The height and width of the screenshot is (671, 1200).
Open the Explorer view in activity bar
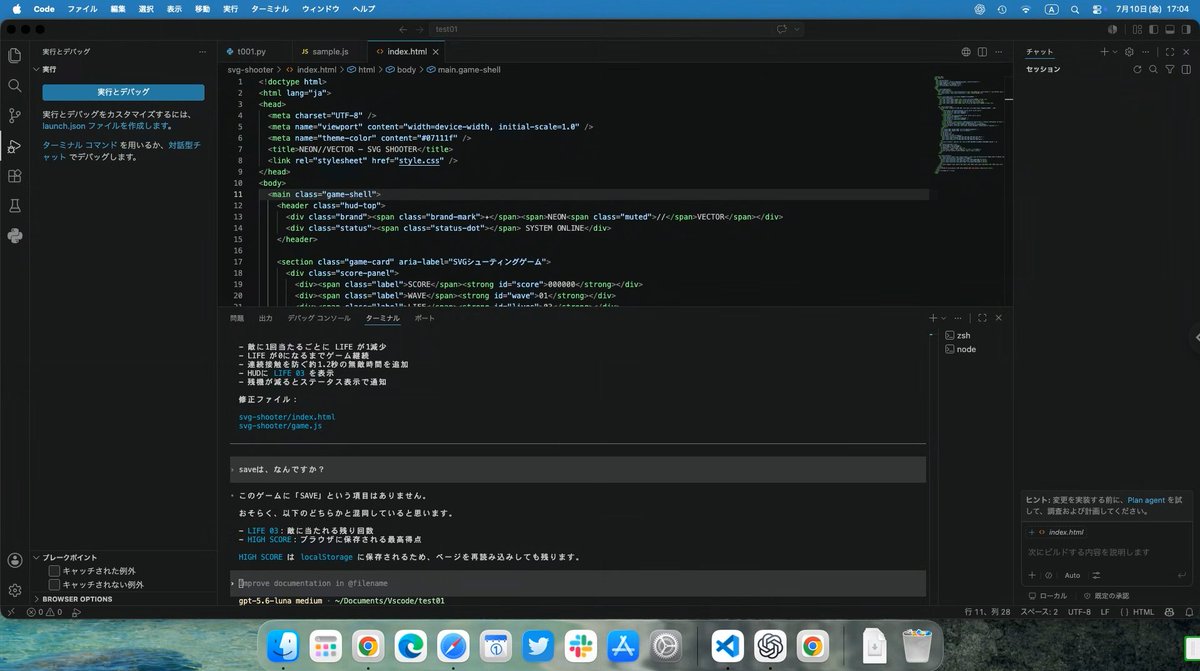pos(14,56)
